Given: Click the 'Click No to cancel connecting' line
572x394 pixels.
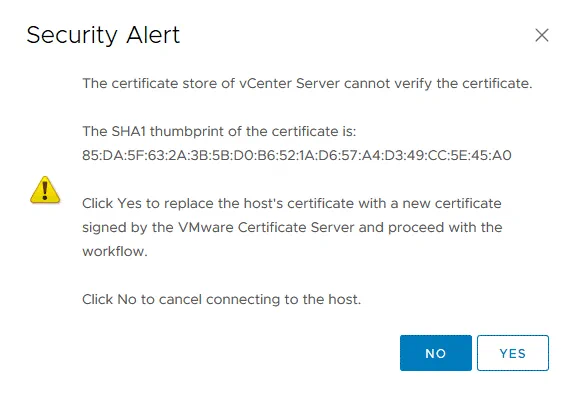Looking at the screenshot, I should coord(221,300).
